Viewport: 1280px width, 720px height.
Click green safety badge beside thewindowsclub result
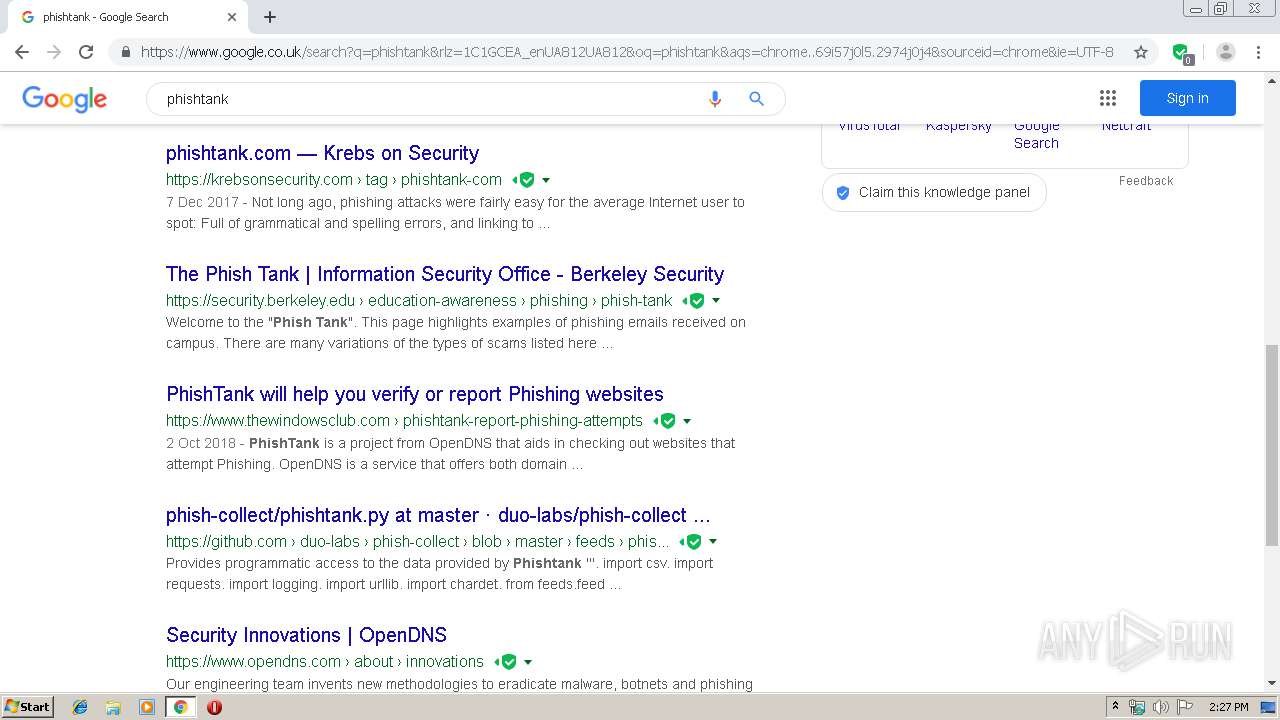click(667, 421)
